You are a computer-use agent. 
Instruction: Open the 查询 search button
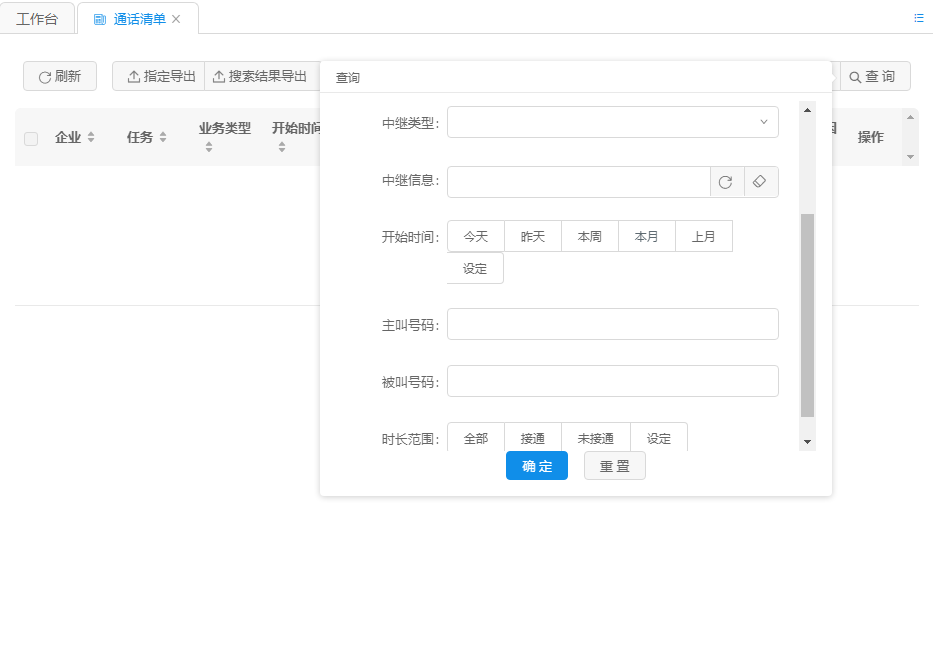[x=873, y=76]
